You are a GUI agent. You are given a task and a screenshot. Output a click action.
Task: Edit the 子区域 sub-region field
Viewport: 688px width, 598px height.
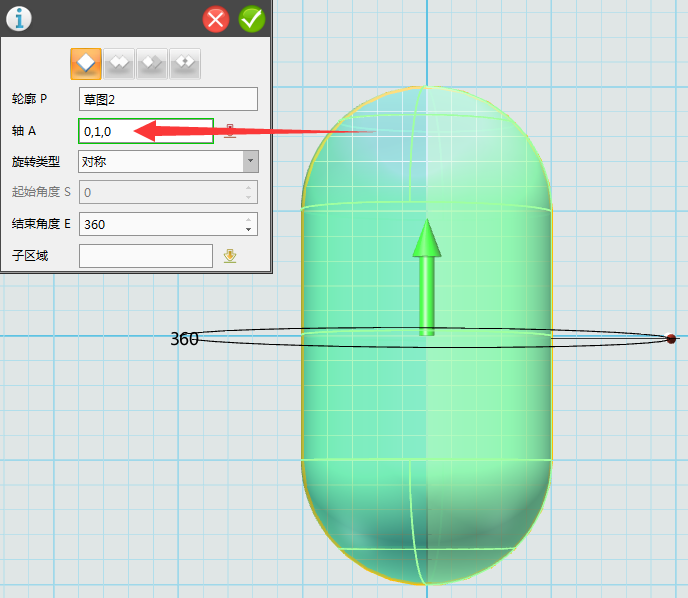pos(146,256)
